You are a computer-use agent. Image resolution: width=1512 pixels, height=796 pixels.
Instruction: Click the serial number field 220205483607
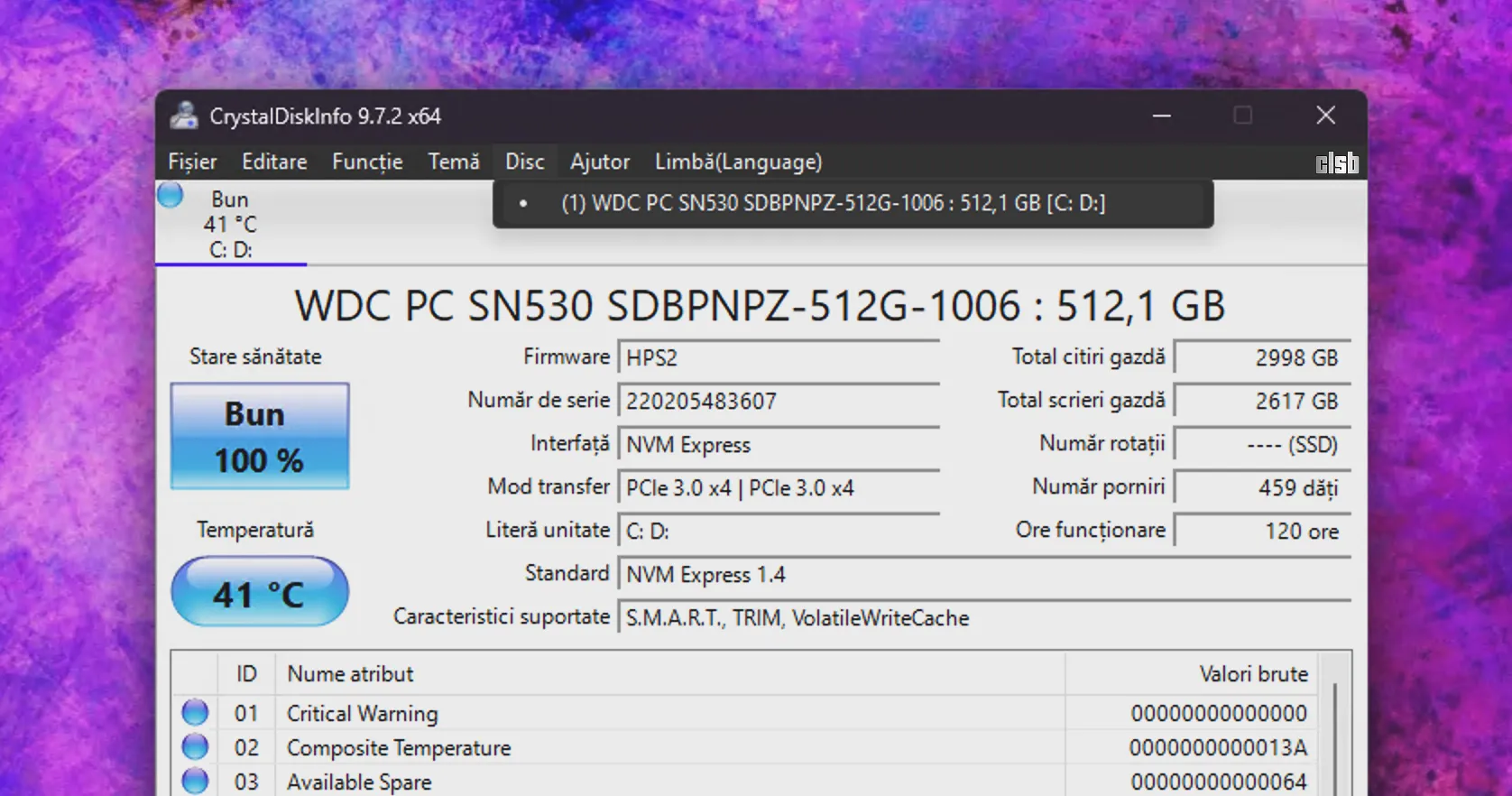[x=779, y=401]
